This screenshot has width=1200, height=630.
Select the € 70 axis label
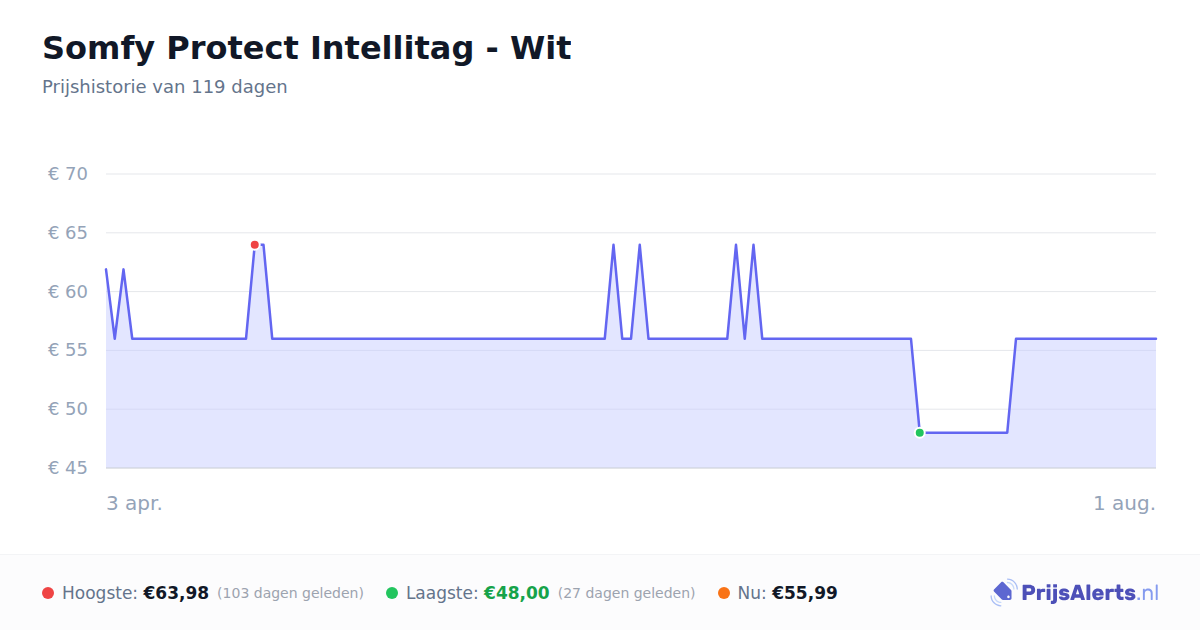click(x=68, y=174)
